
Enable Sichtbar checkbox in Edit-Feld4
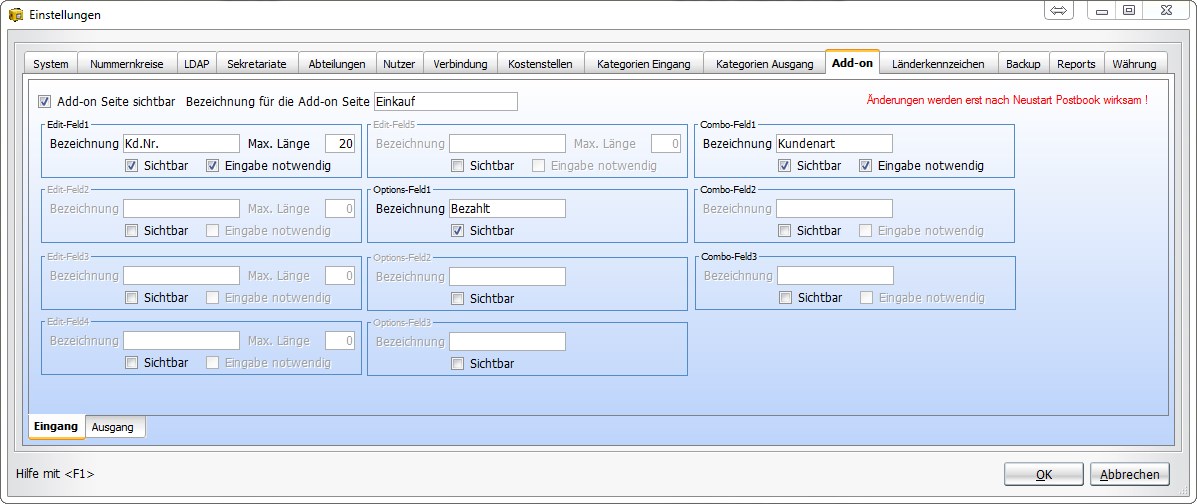[132, 363]
